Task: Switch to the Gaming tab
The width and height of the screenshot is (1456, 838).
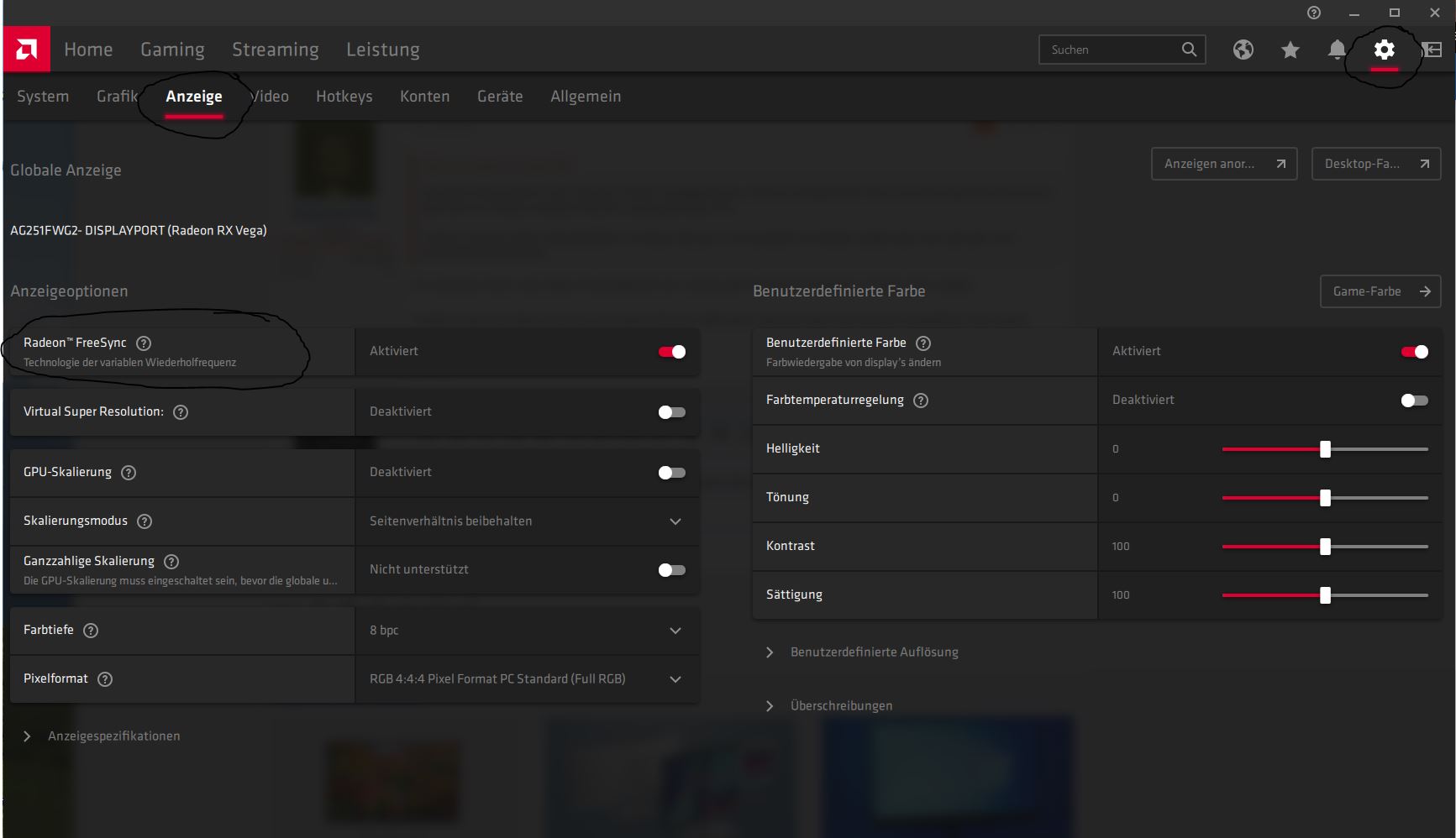Action: [172, 50]
